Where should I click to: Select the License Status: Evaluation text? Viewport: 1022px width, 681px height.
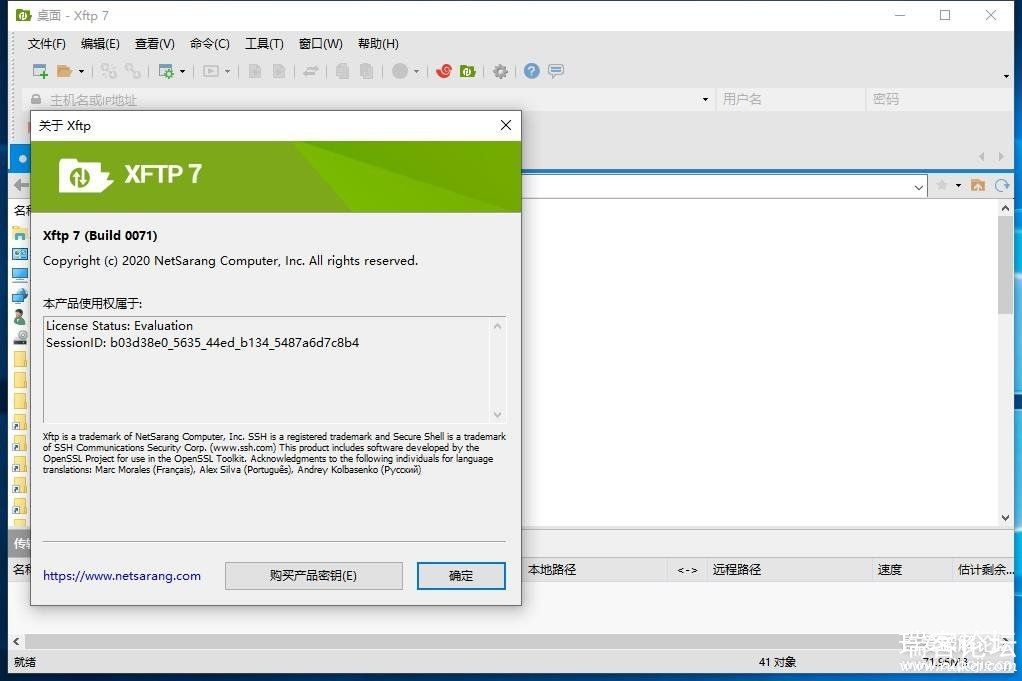[119, 326]
